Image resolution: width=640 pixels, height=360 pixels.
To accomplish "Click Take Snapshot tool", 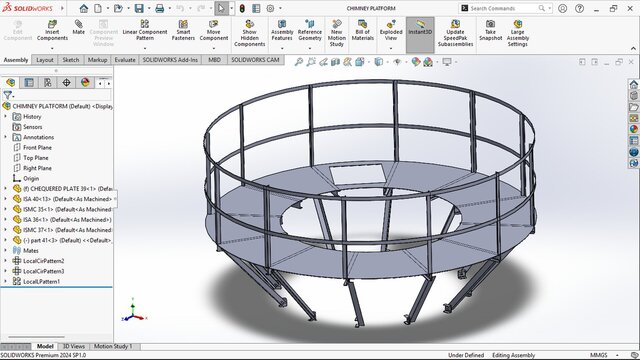I will point(491,31).
